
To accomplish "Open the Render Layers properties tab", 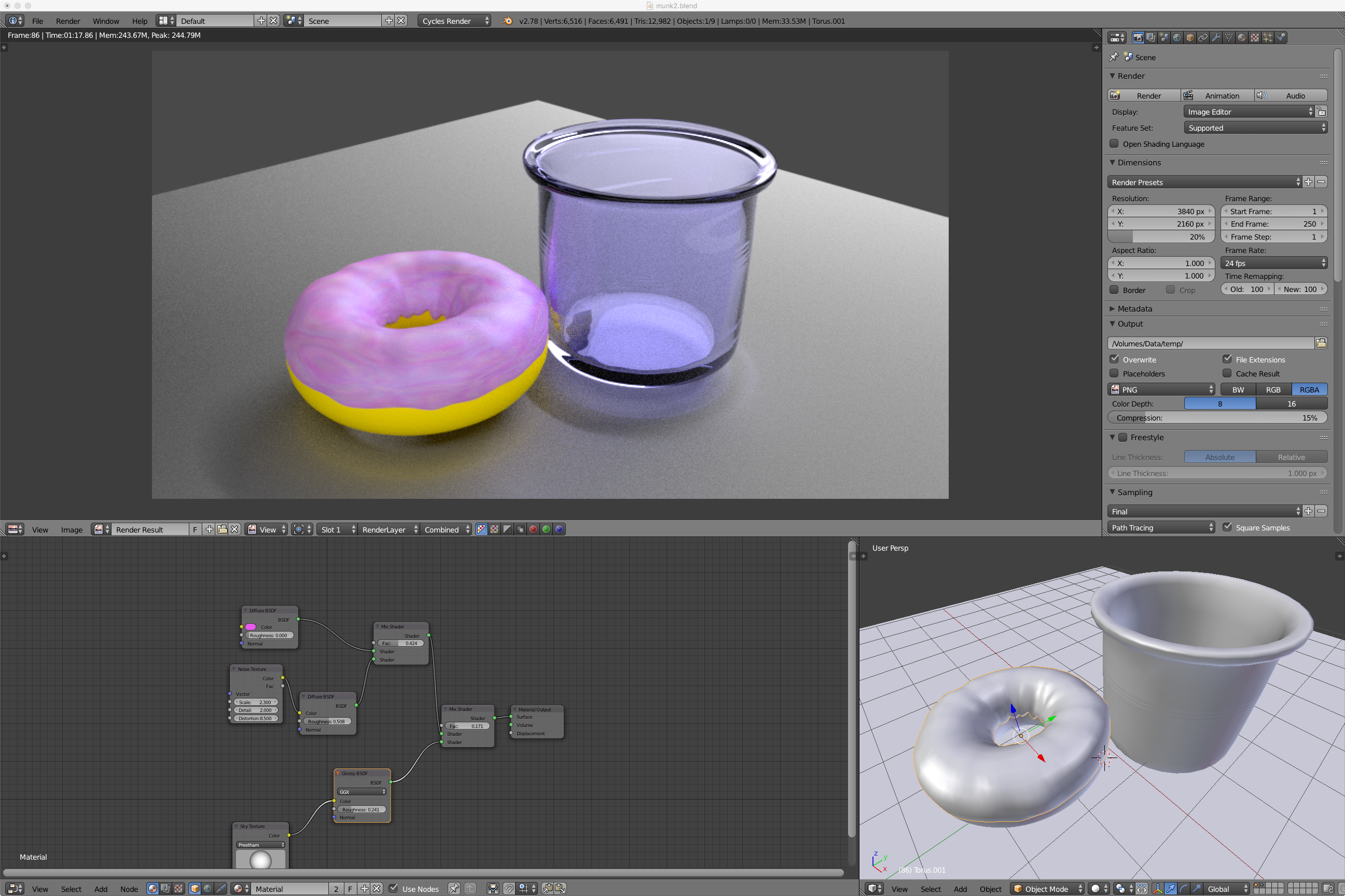I will point(1151,38).
